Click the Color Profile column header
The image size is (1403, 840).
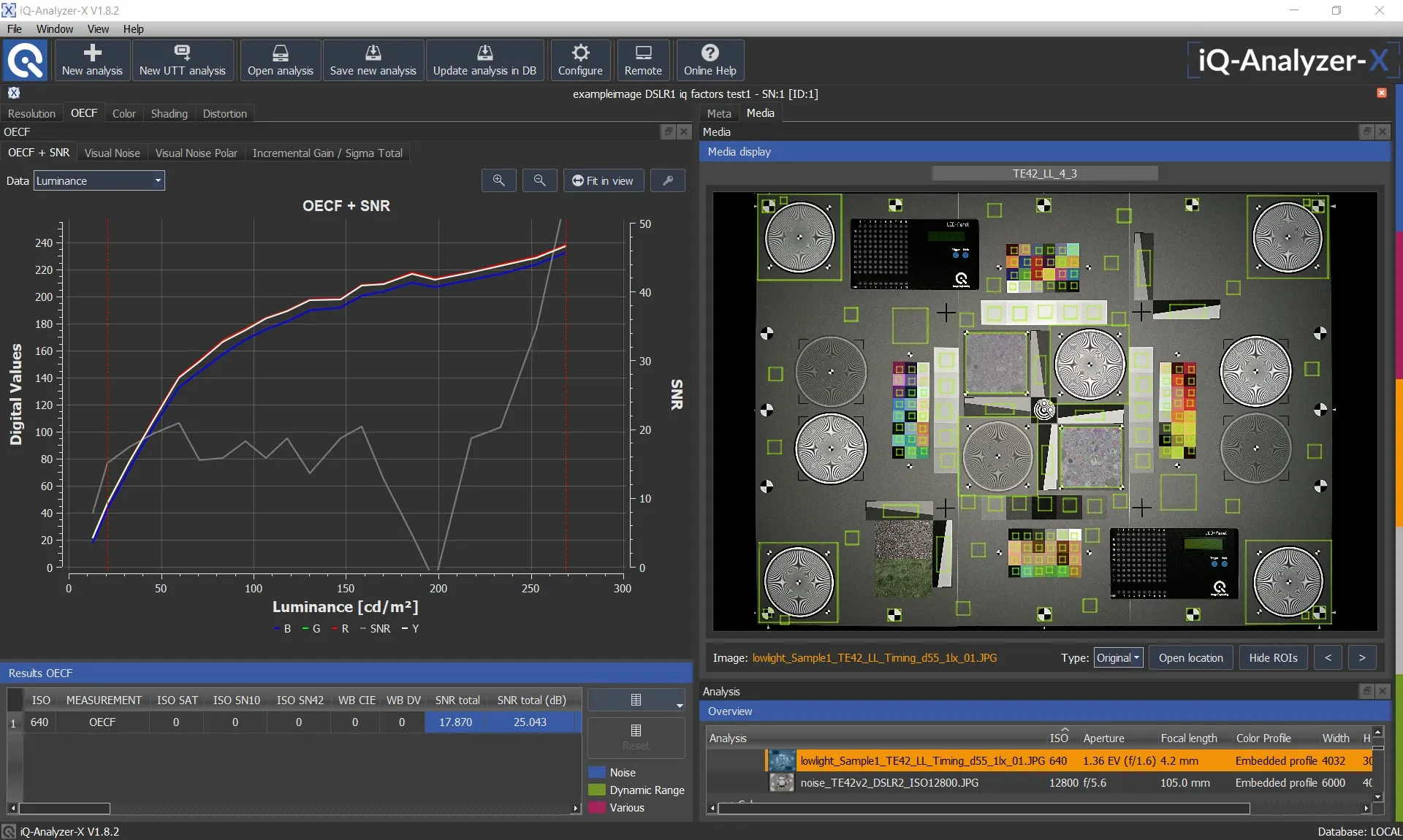click(x=1263, y=738)
